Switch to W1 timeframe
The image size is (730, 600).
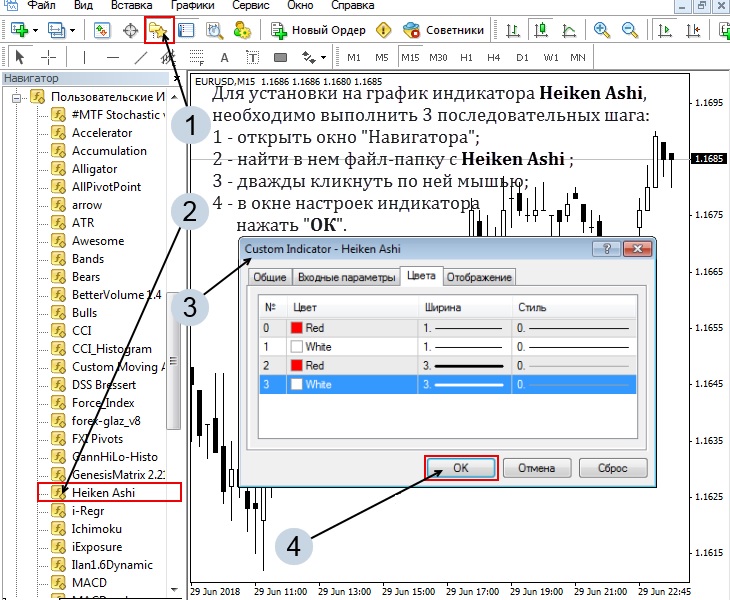(x=551, y=58)
